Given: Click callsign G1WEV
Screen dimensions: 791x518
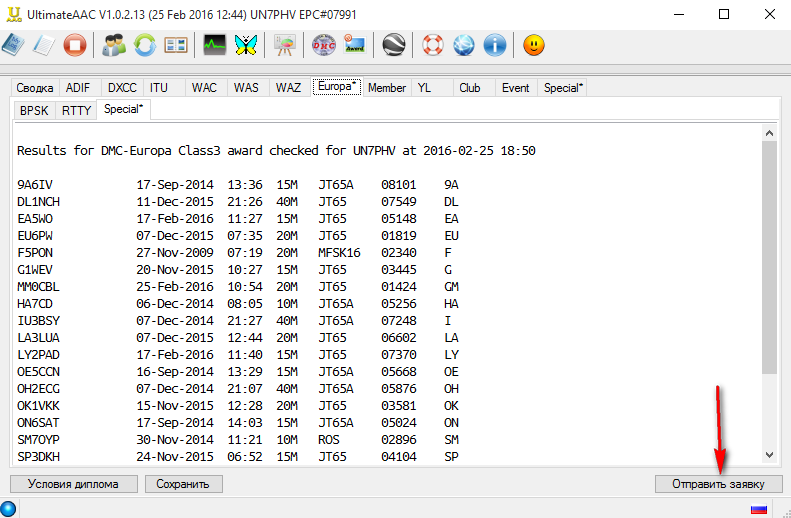Looking at the screenshot, I should (35, 270).
